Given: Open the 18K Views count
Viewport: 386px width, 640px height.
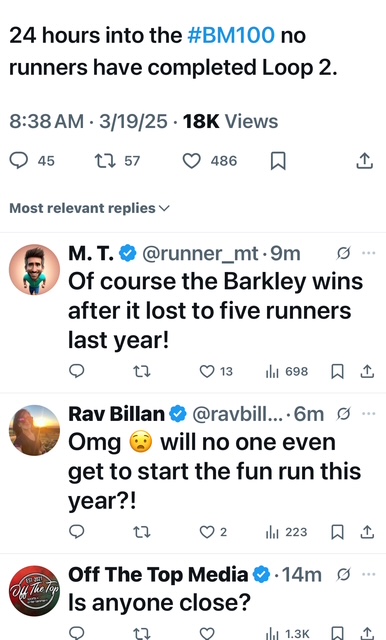Looking at the screenshot, I should pos(230,121).
